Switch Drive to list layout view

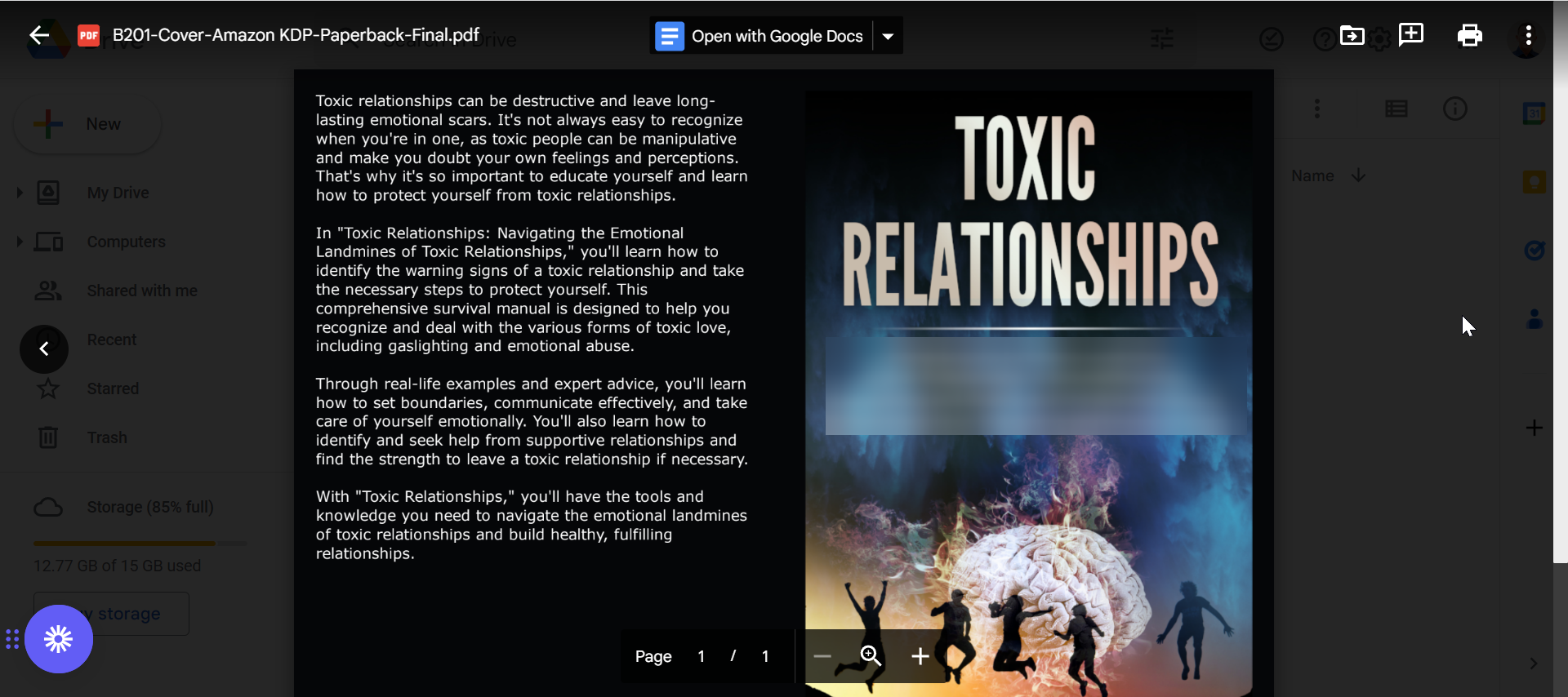[1396, 109]
